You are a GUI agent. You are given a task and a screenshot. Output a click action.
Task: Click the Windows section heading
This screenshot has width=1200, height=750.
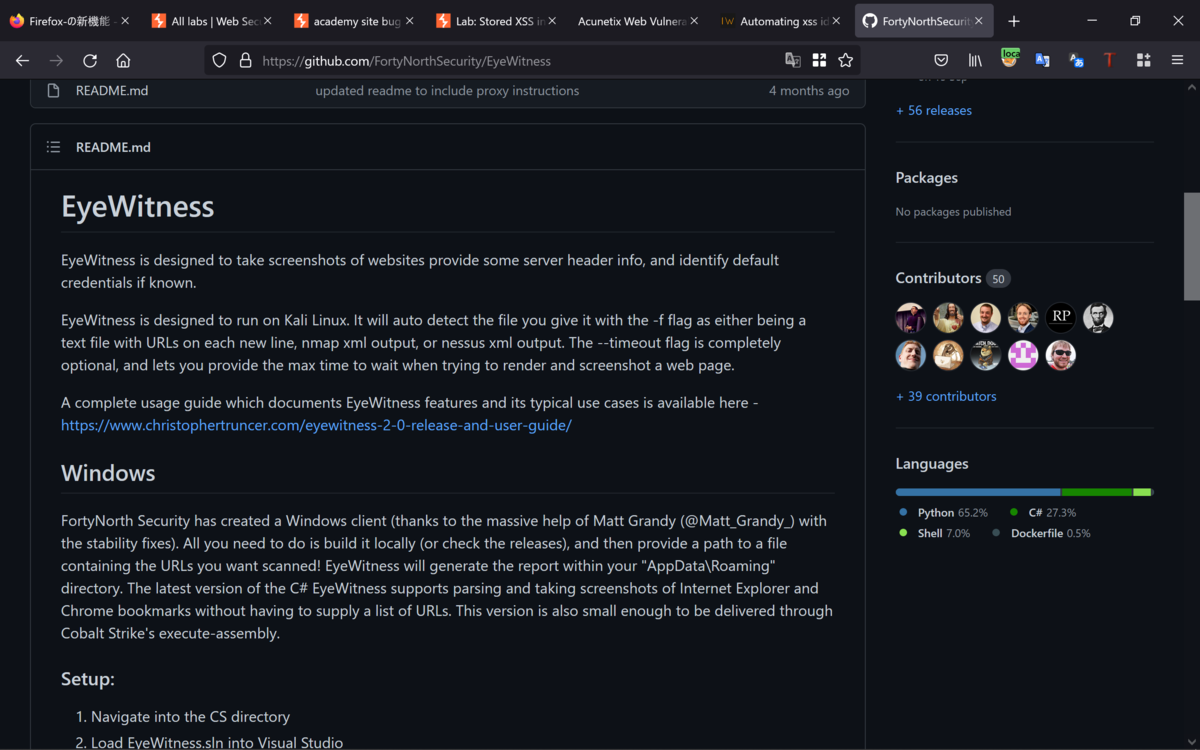pyautogui.click(x=108, y=473)
